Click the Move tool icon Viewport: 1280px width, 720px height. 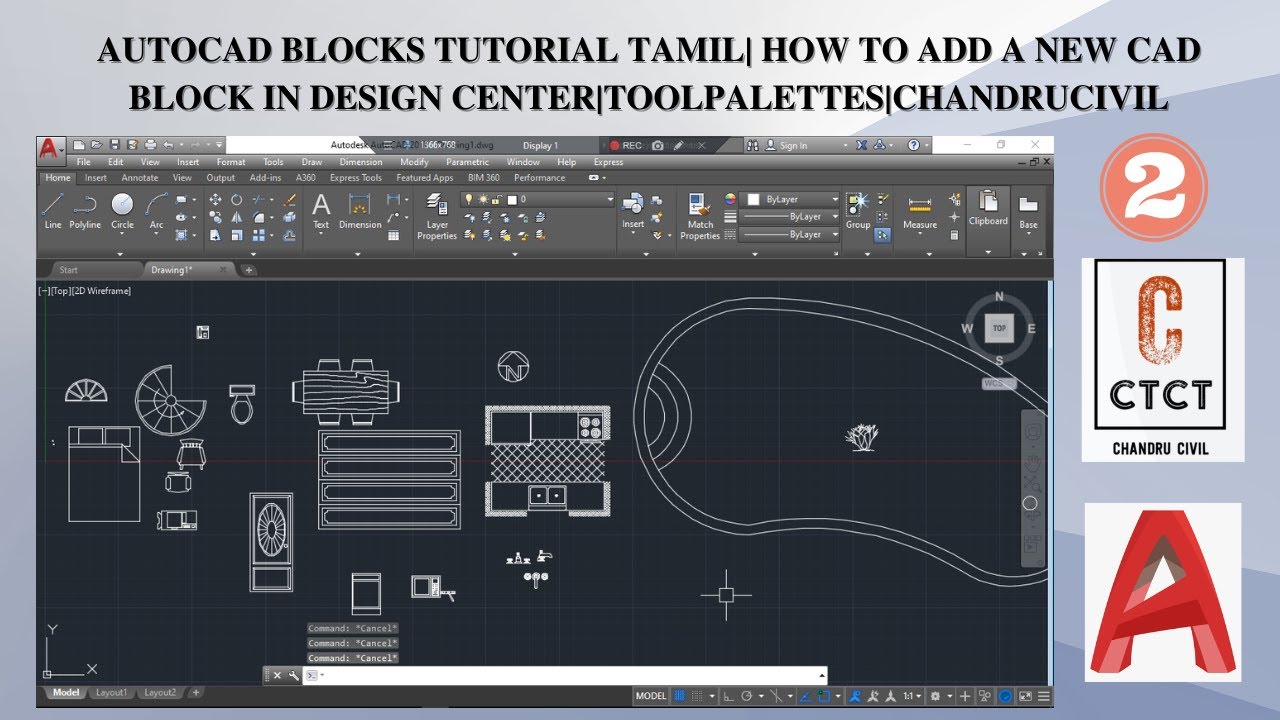[x=215, y=199]
